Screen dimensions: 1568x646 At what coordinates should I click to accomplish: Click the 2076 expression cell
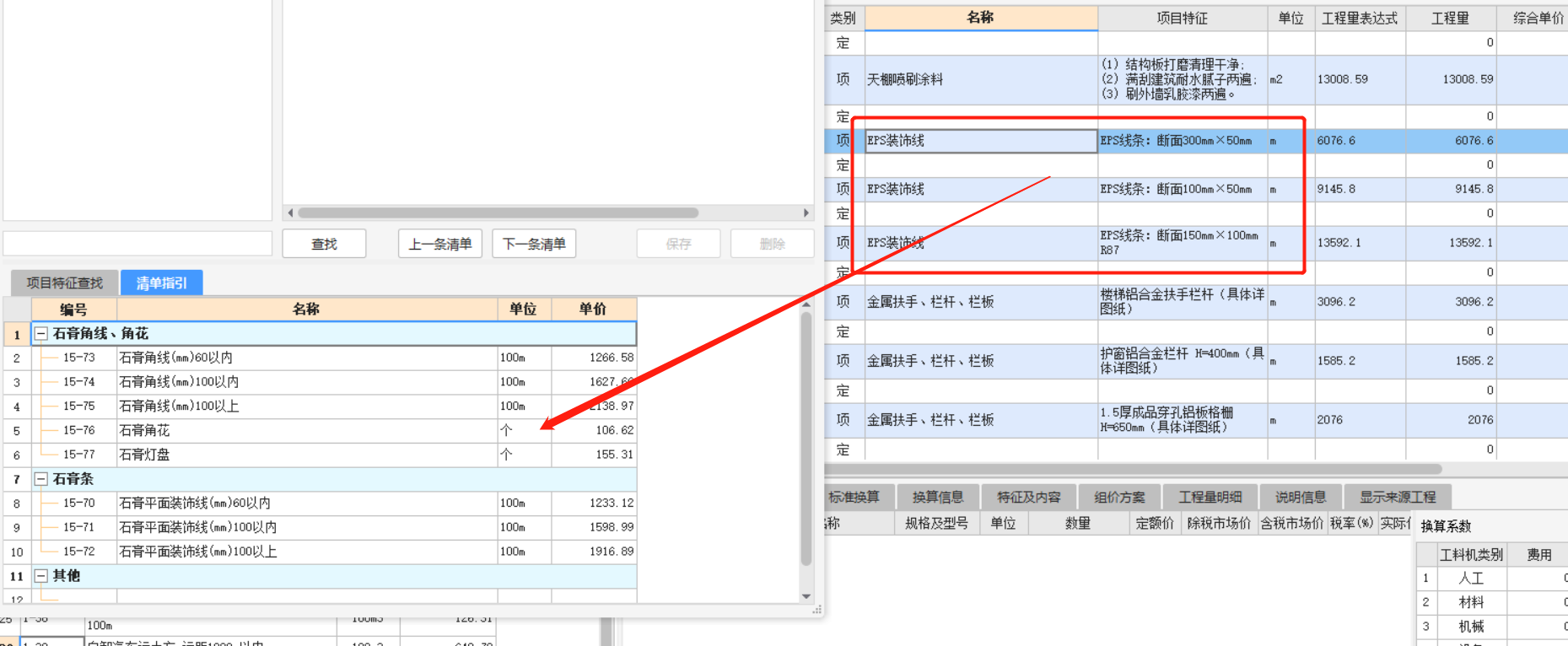[1360, 420]
